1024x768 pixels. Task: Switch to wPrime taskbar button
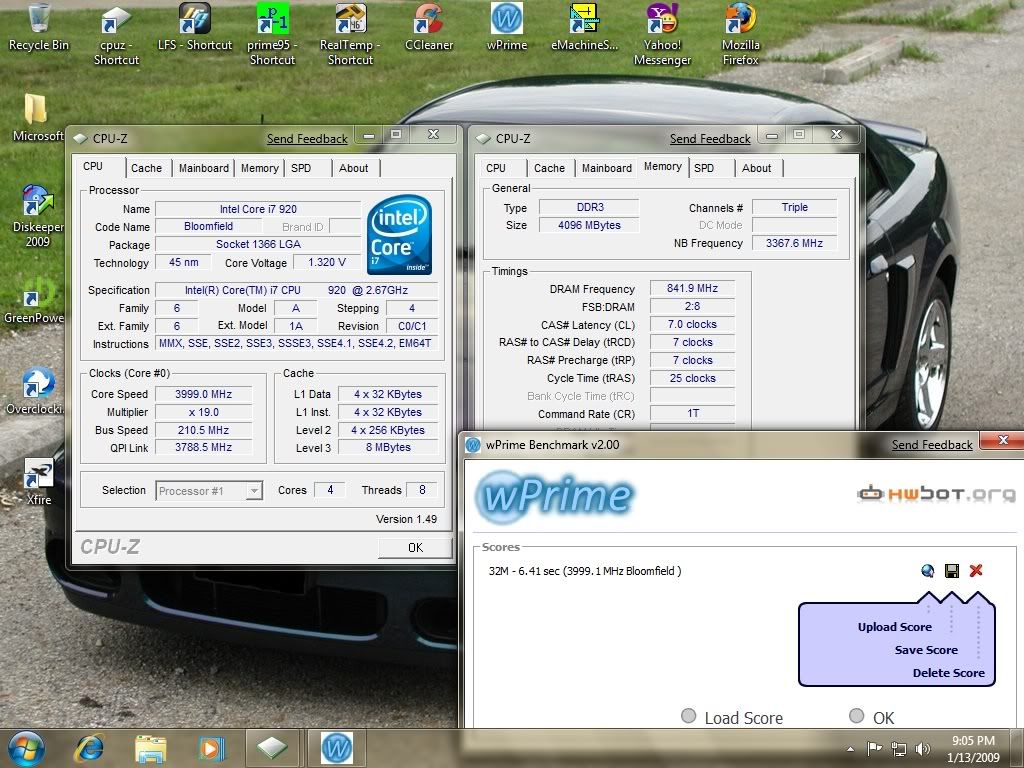click(x=337, y=748)
